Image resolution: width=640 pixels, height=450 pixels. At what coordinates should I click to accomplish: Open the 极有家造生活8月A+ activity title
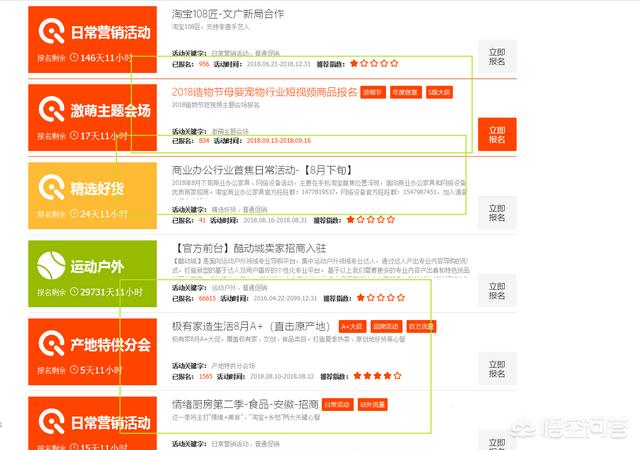(252, 326)
